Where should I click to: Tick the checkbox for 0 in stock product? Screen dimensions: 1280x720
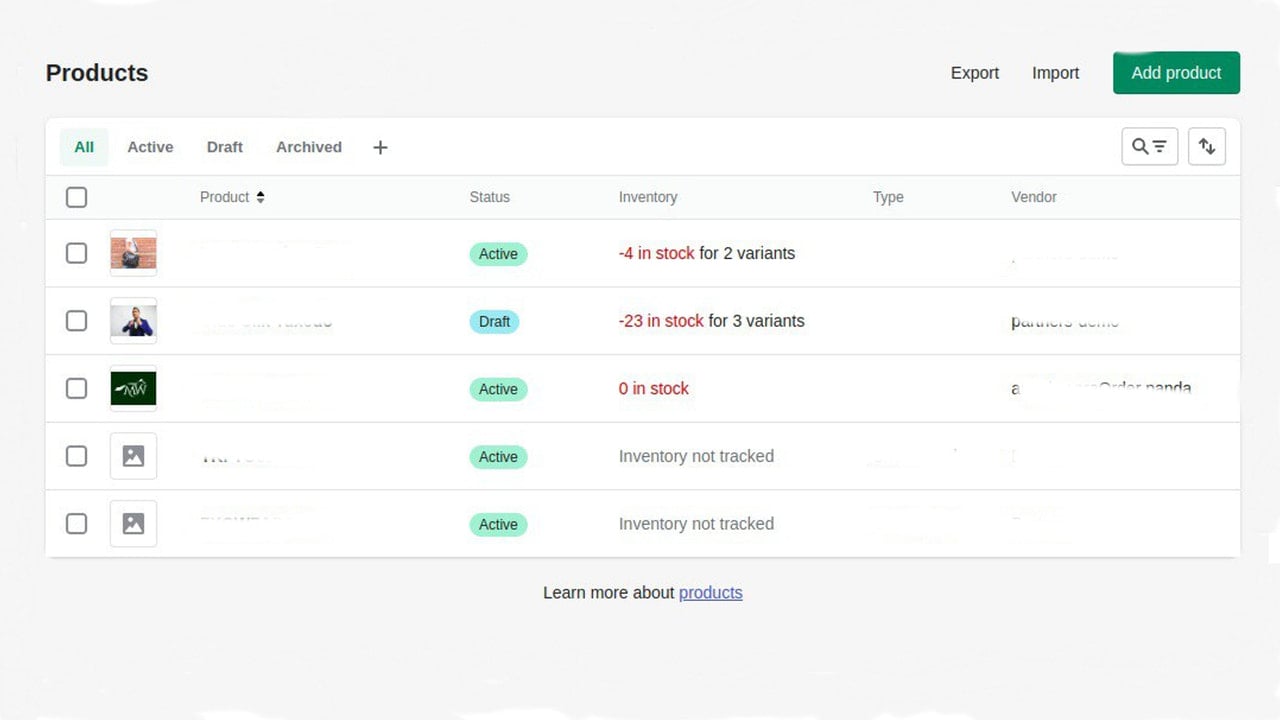point(76,388)
